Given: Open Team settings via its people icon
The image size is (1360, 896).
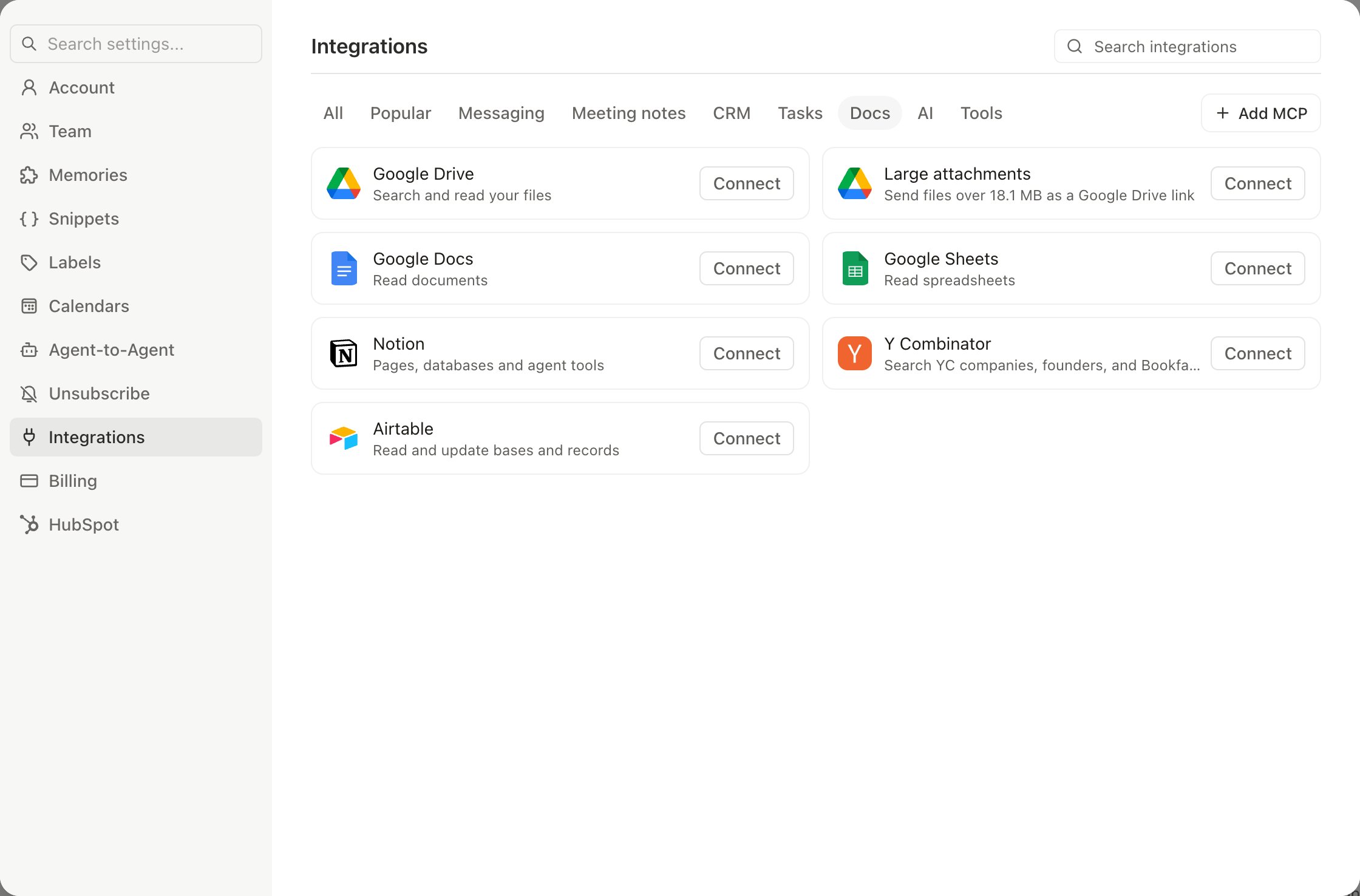Looking at the screenshot, I should pyautogui.click(x=29, y=131).
